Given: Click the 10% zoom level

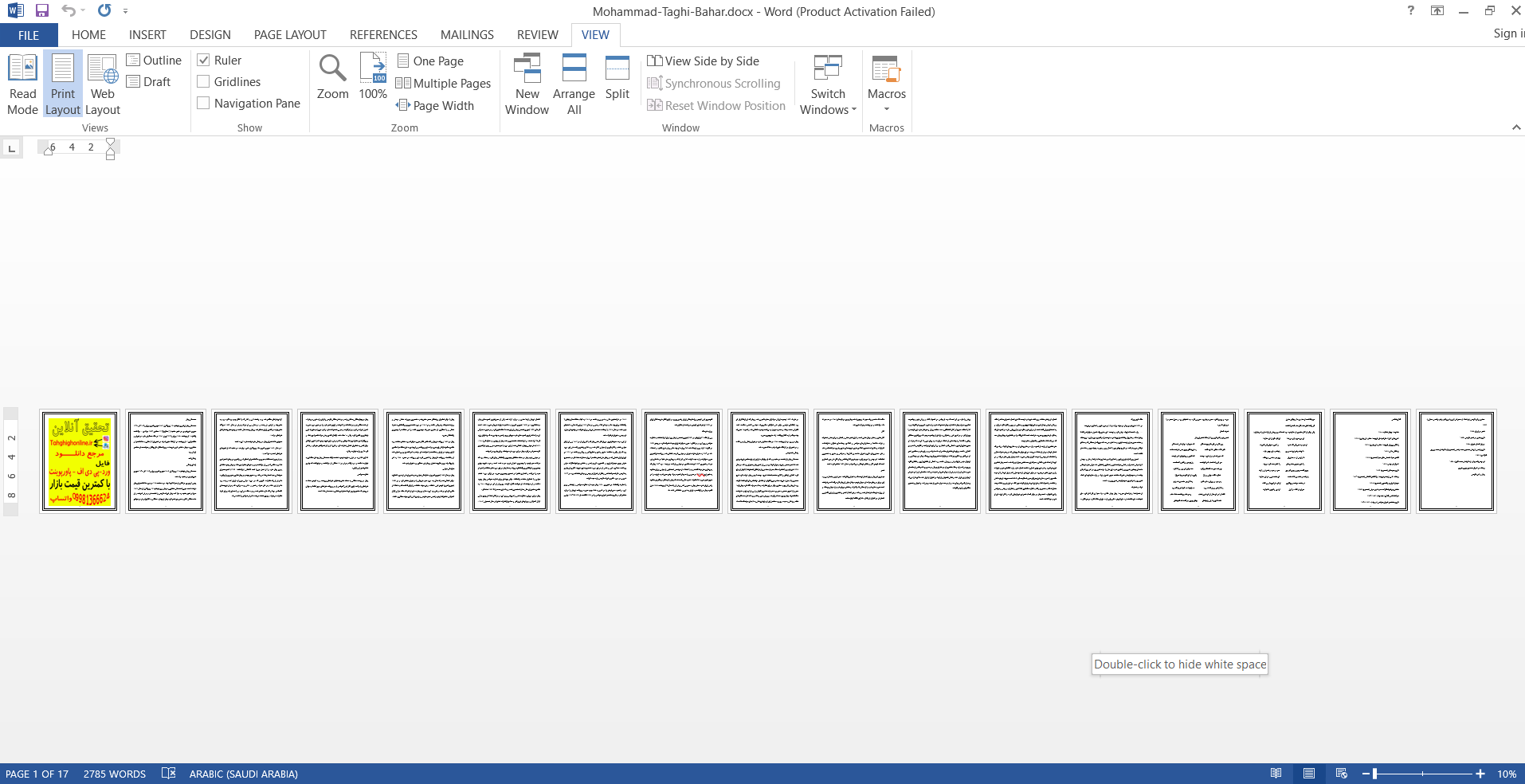Looking at the screenshot, I should [1506, 774].
